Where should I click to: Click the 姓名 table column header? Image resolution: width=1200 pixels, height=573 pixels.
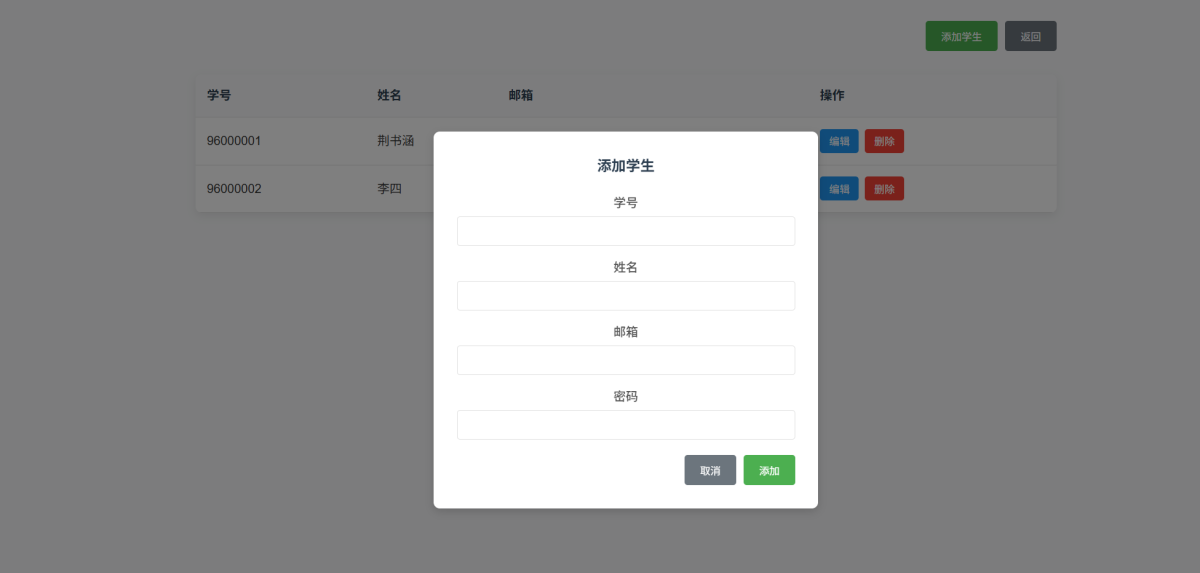tap(389, 95)
